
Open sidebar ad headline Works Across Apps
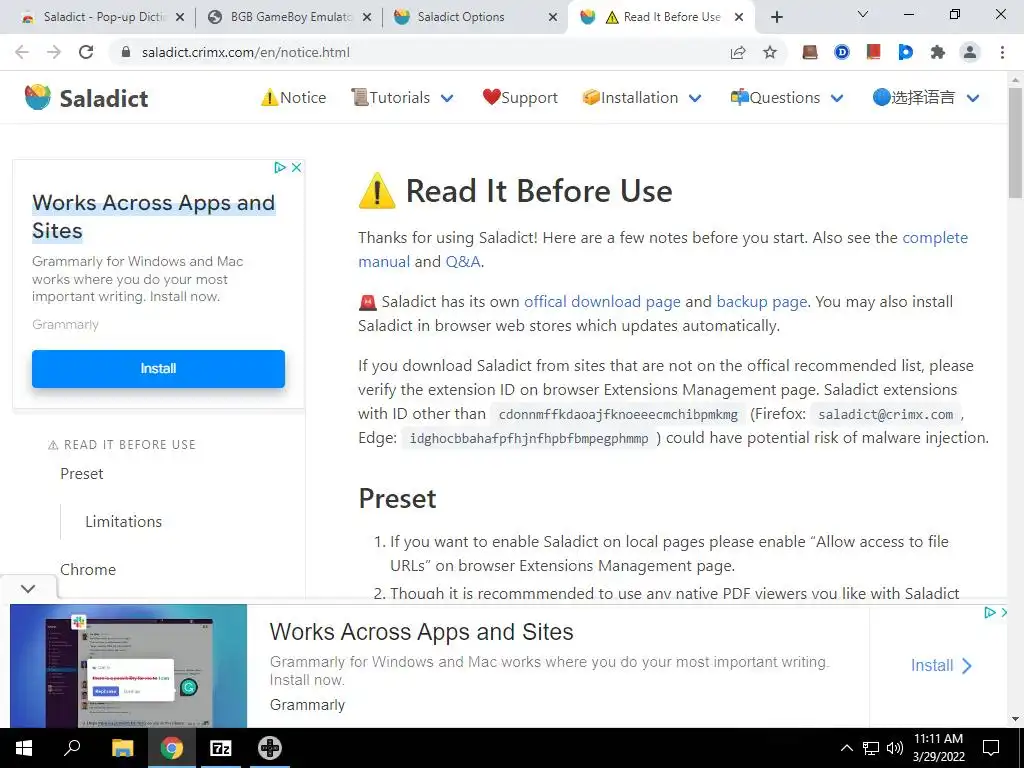click(153, 217)
